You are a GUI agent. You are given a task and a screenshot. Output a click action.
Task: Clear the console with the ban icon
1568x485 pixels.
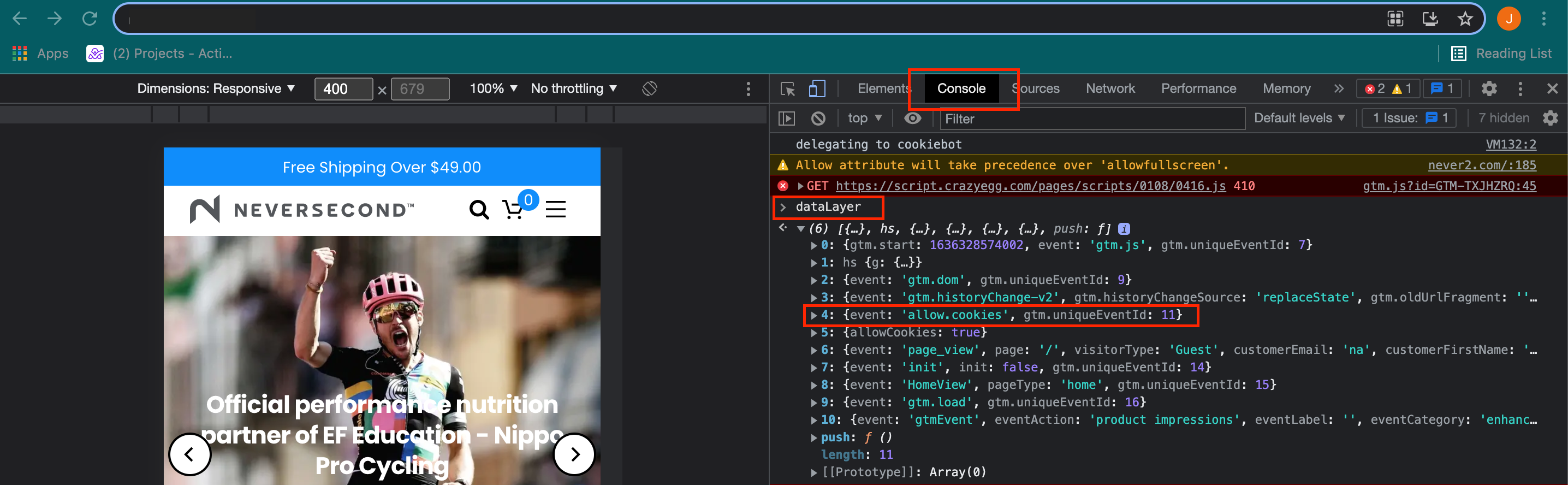(818, 118)
